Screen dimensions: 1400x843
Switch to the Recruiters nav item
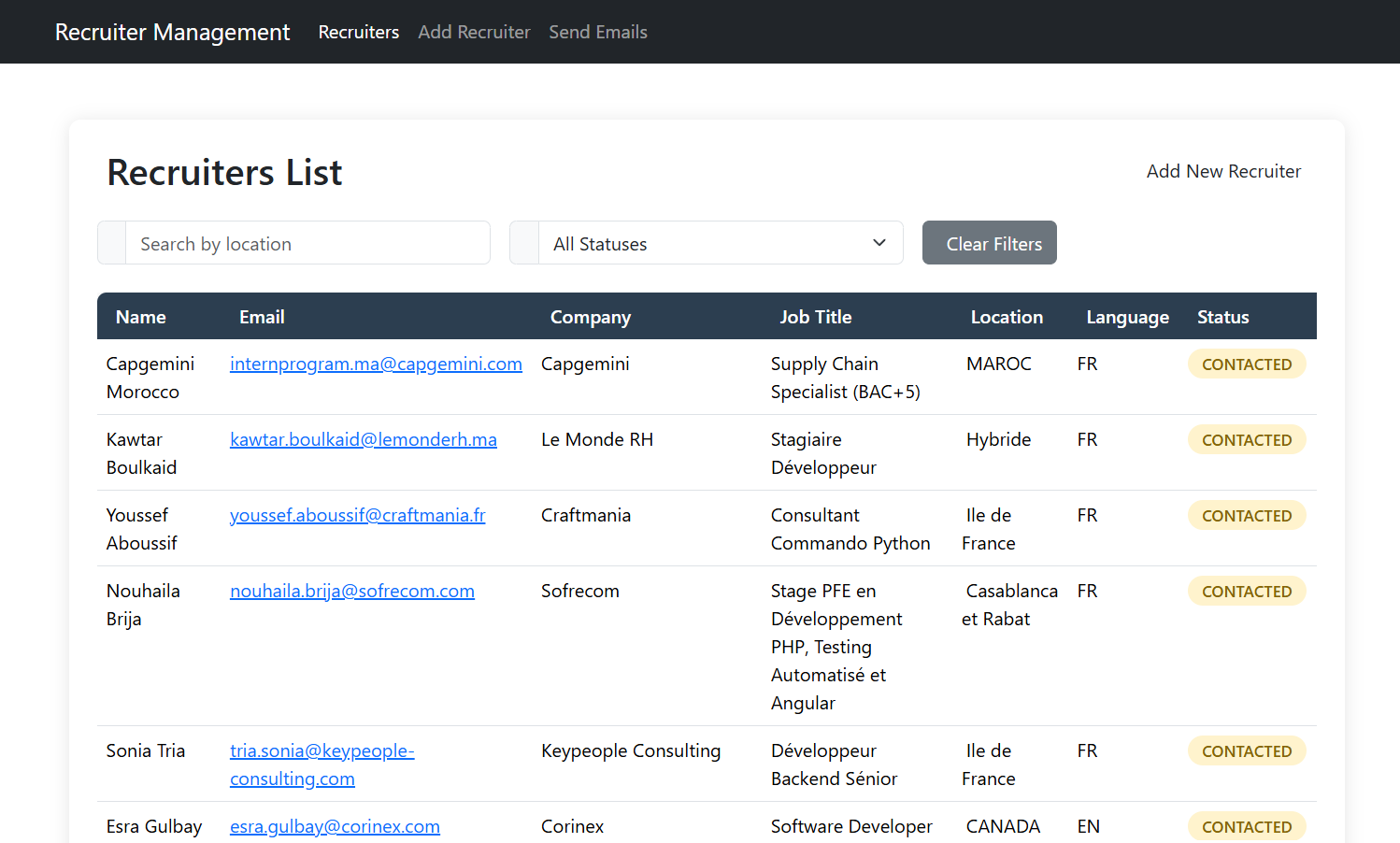coord(359,32)
